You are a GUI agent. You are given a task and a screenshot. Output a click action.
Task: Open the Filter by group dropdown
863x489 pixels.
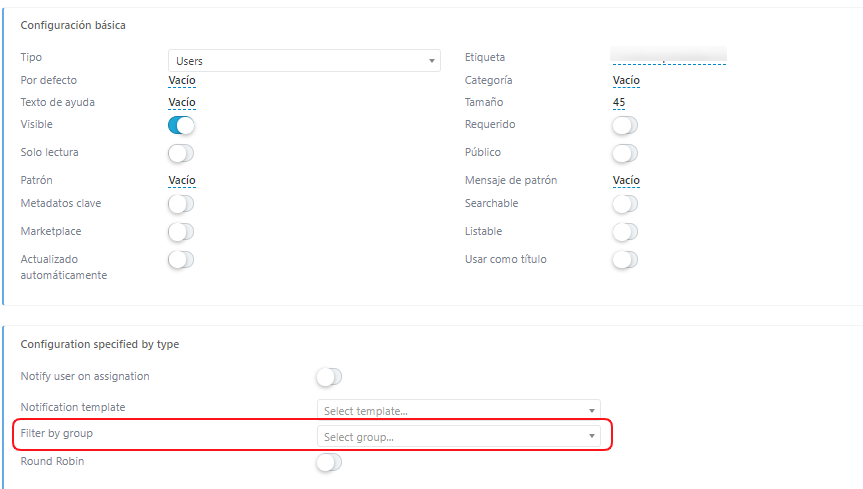coord(458,436)
